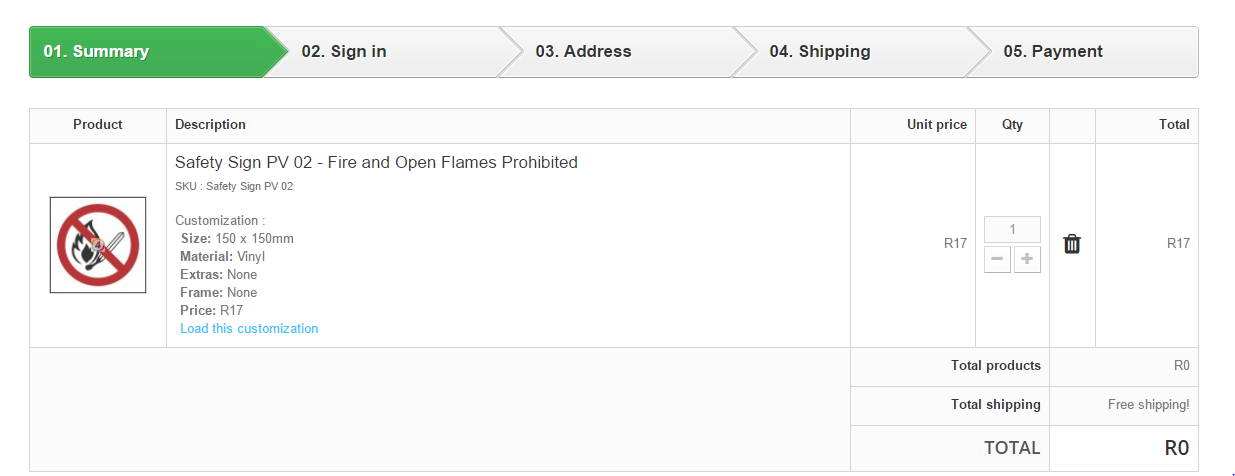Open Safety Sign PV 02 product title

coord(376,162)
